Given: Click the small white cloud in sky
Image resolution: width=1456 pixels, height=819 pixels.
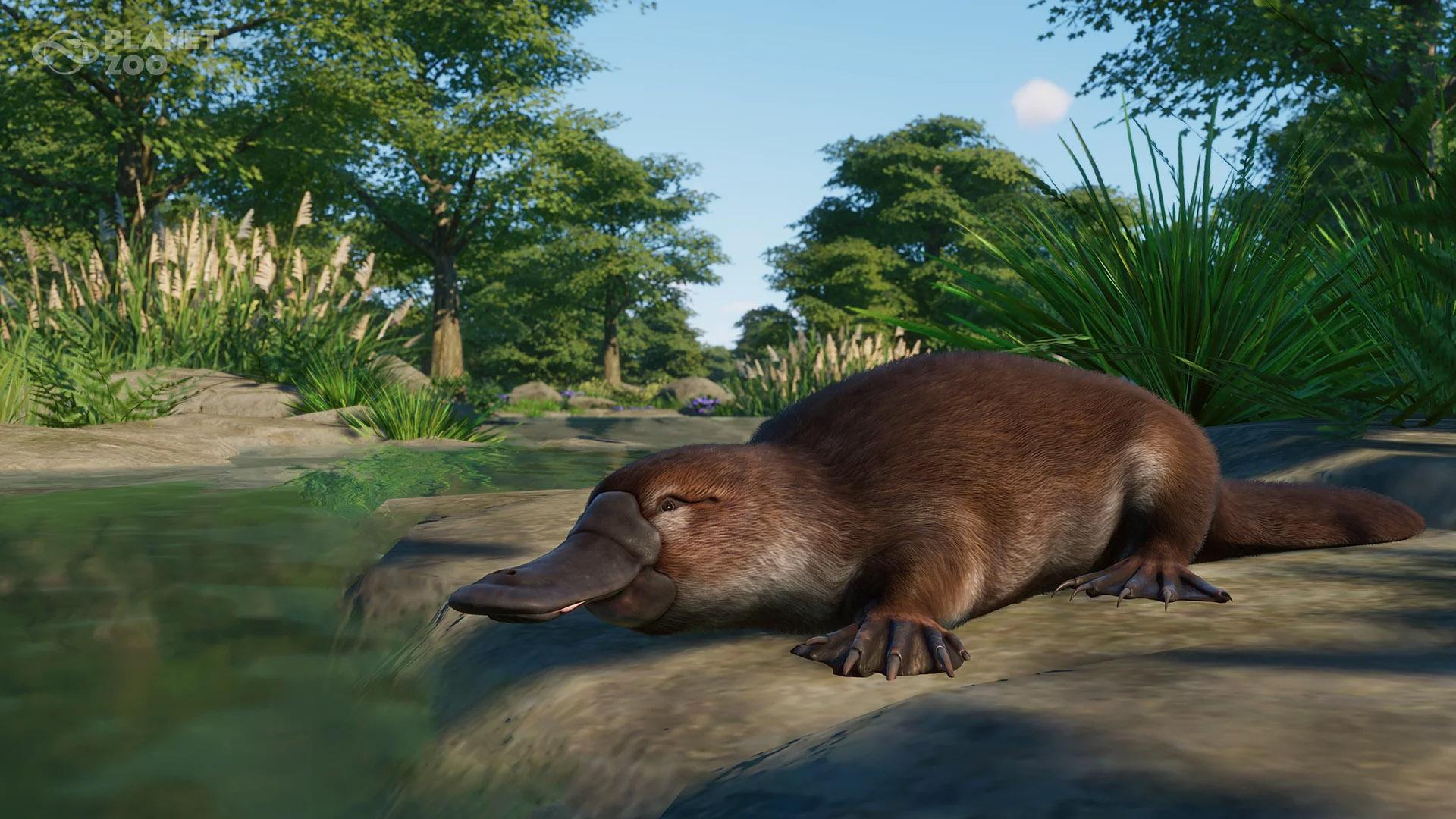Looking at the screenshot, I should coord(1041,102).
